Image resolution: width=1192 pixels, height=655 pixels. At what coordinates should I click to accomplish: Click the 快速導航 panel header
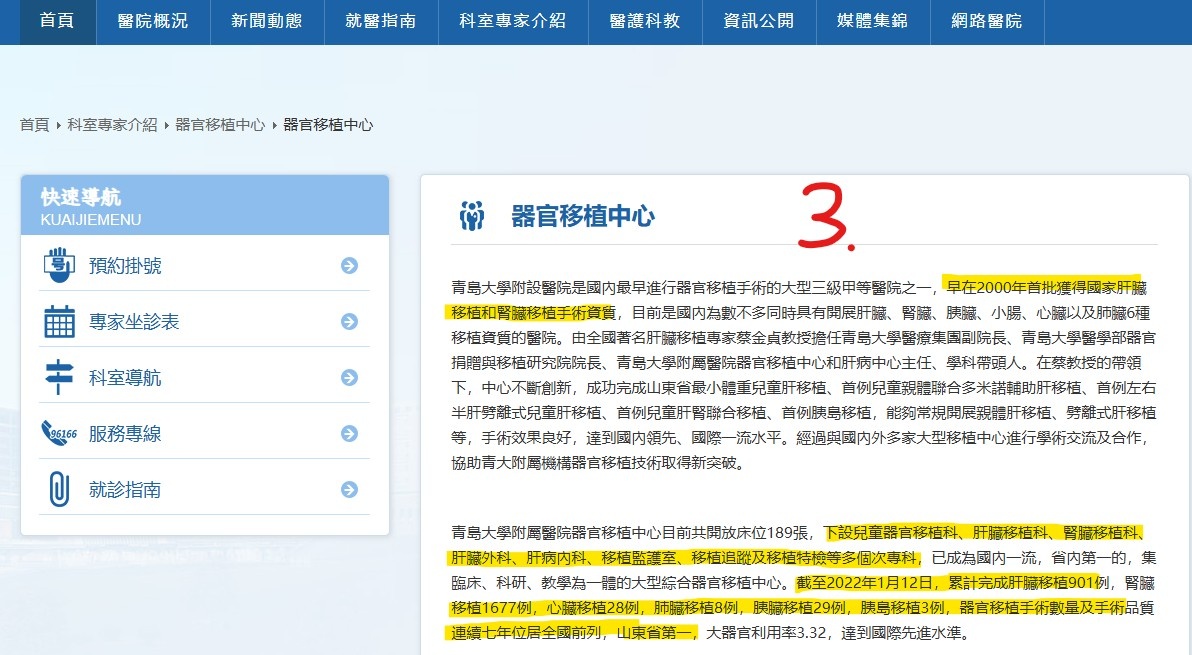204,205
